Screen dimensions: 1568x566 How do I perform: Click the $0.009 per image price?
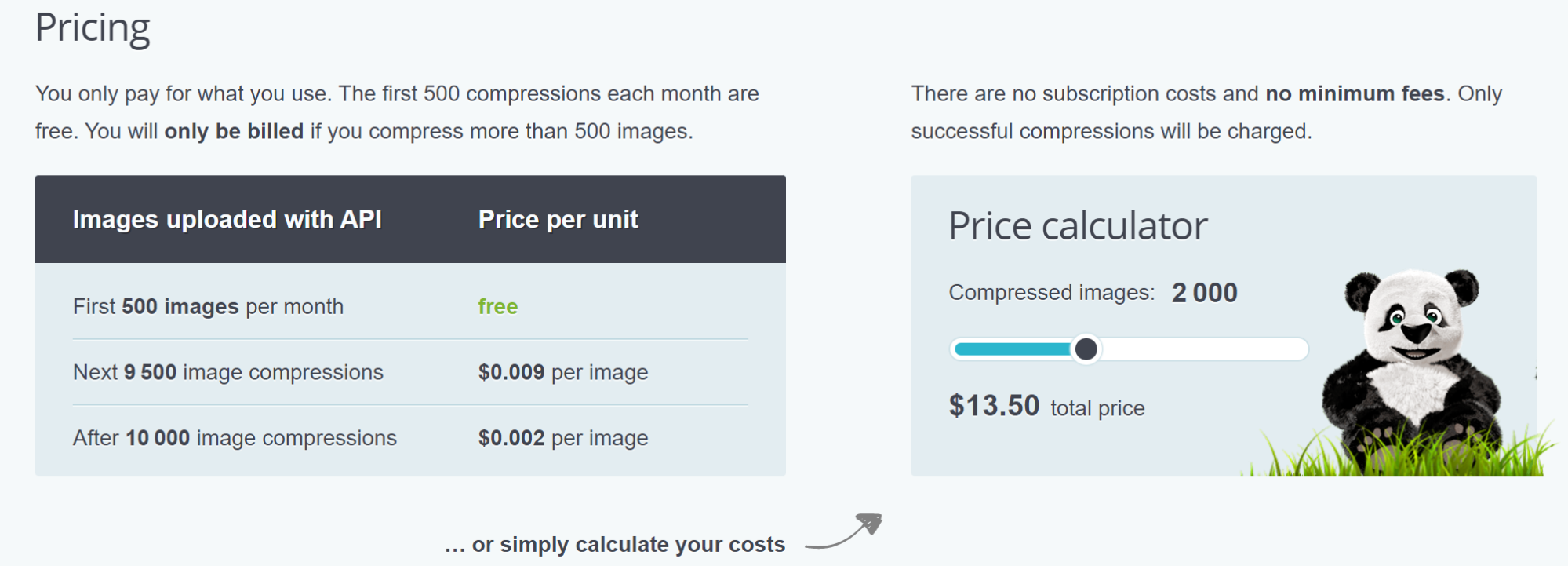coord(563,372)
